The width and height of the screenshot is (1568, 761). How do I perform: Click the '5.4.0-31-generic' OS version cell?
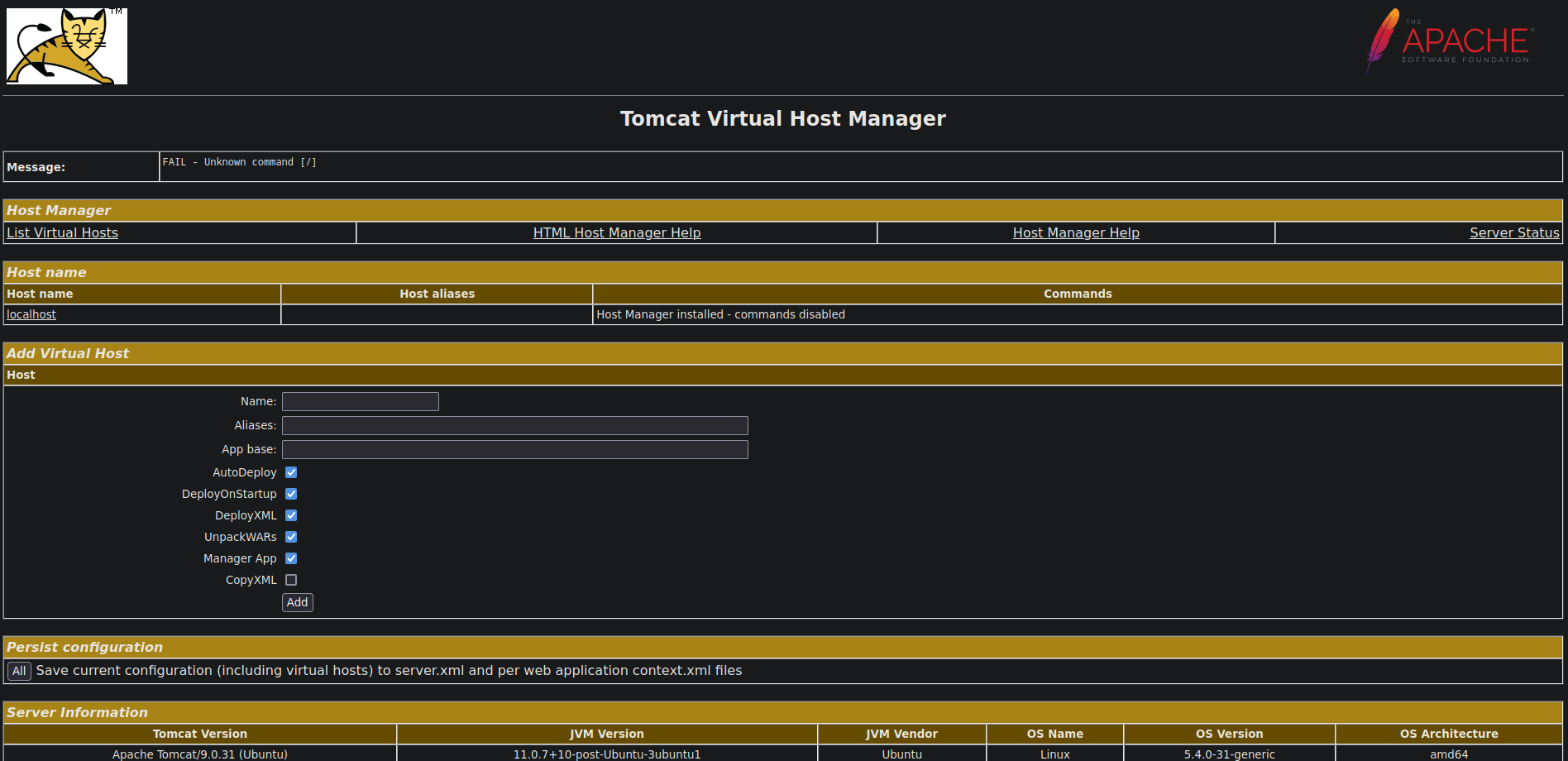[1229, 754]
